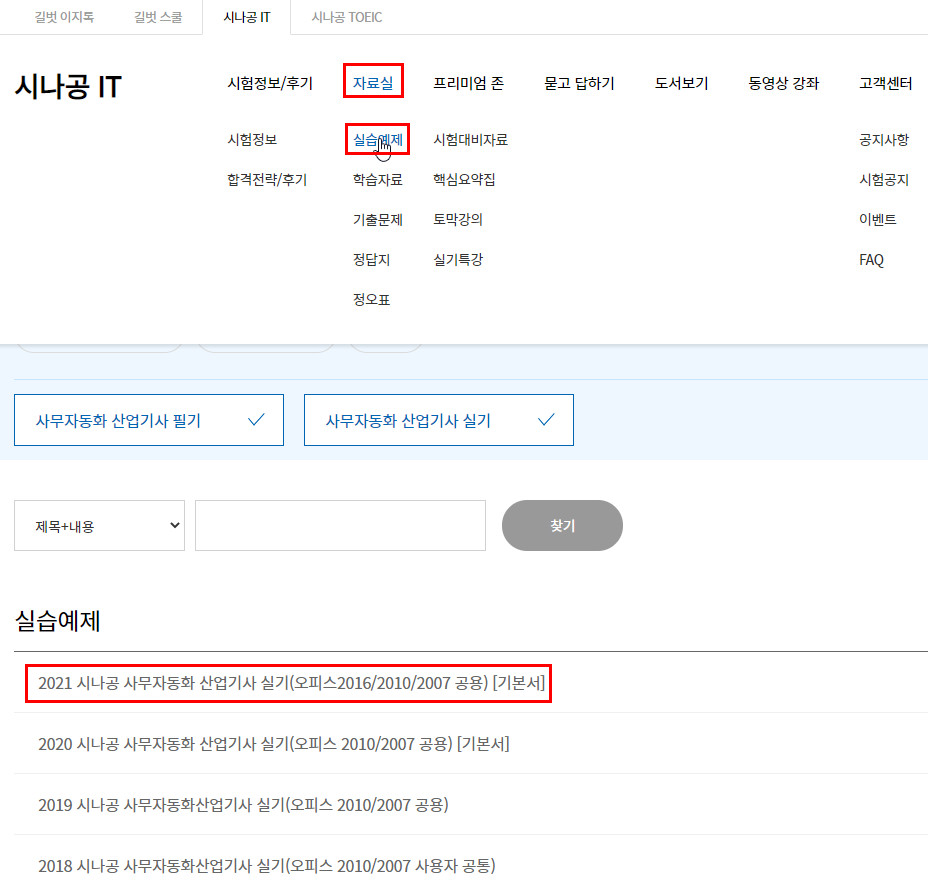Select 정오표 submenu item
This screenshot has height=890, width=928.
pos(371,299)
